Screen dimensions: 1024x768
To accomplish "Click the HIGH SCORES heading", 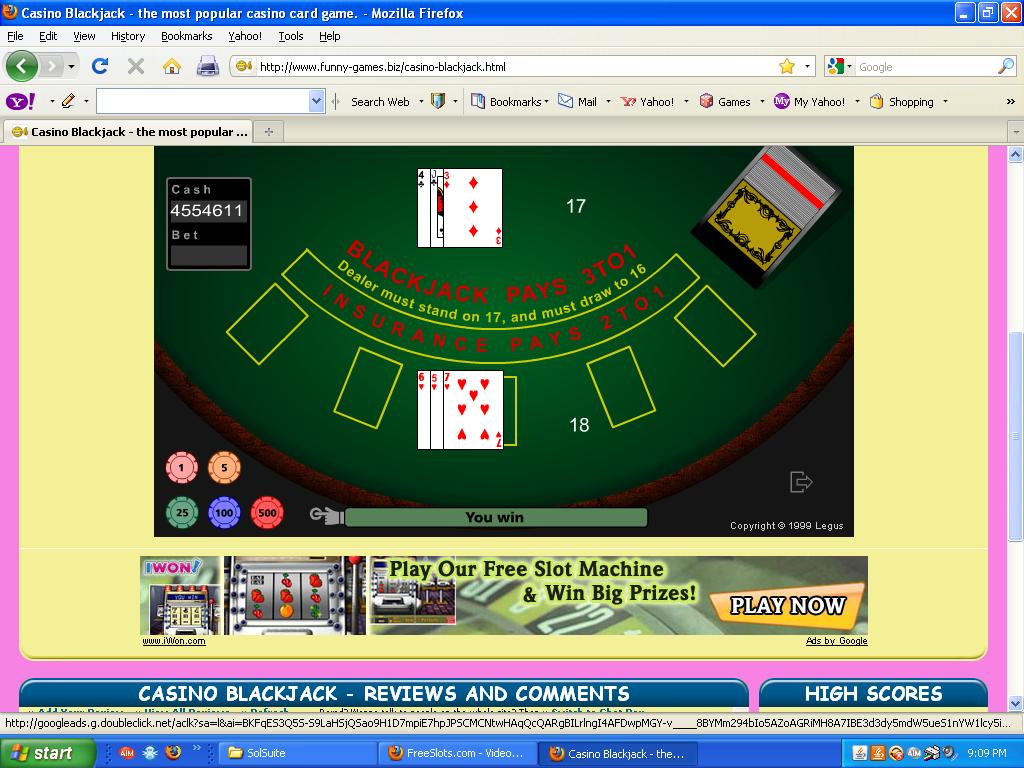I will (x=873, y=694).
